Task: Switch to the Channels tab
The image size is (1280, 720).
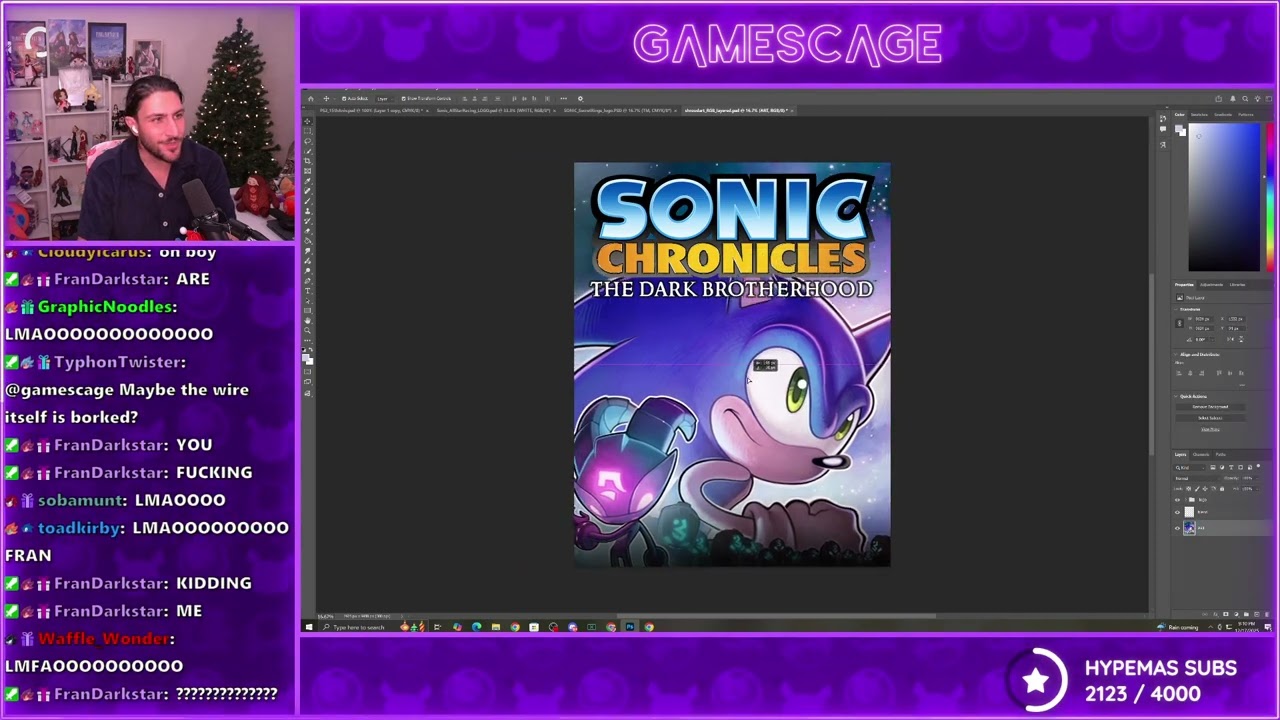Action: [1201, 454]
